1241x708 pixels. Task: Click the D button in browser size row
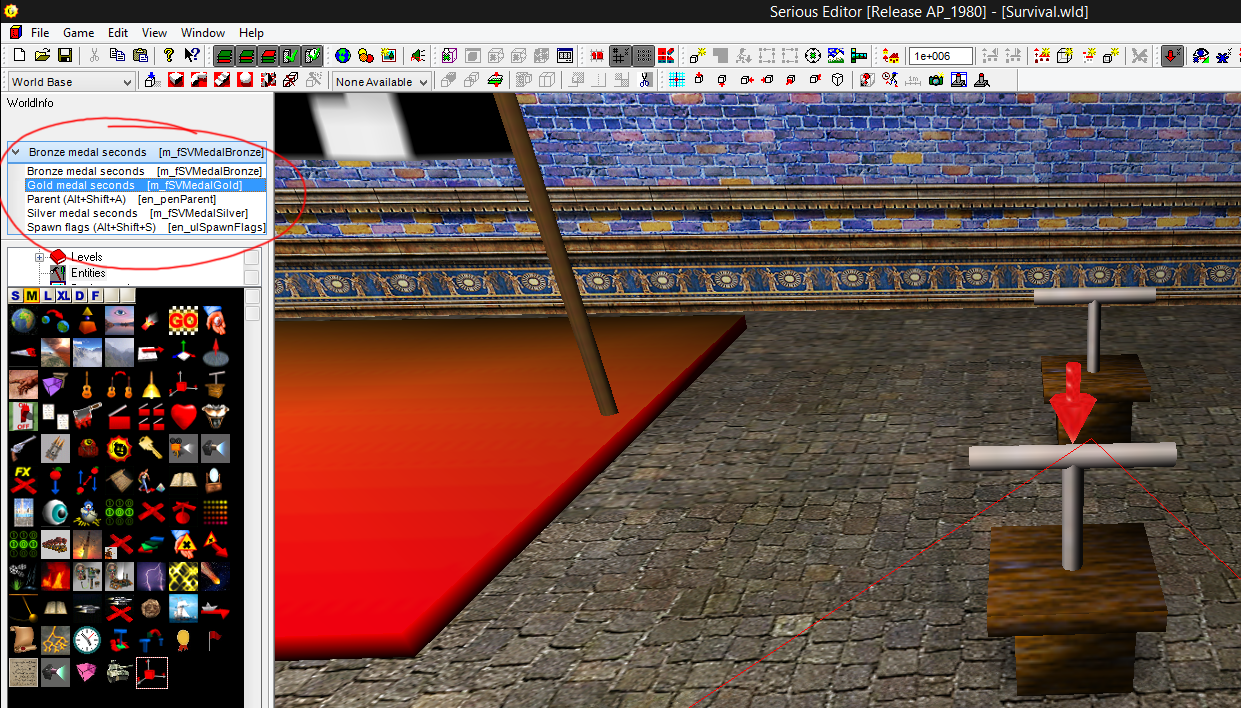pos(79,295)
